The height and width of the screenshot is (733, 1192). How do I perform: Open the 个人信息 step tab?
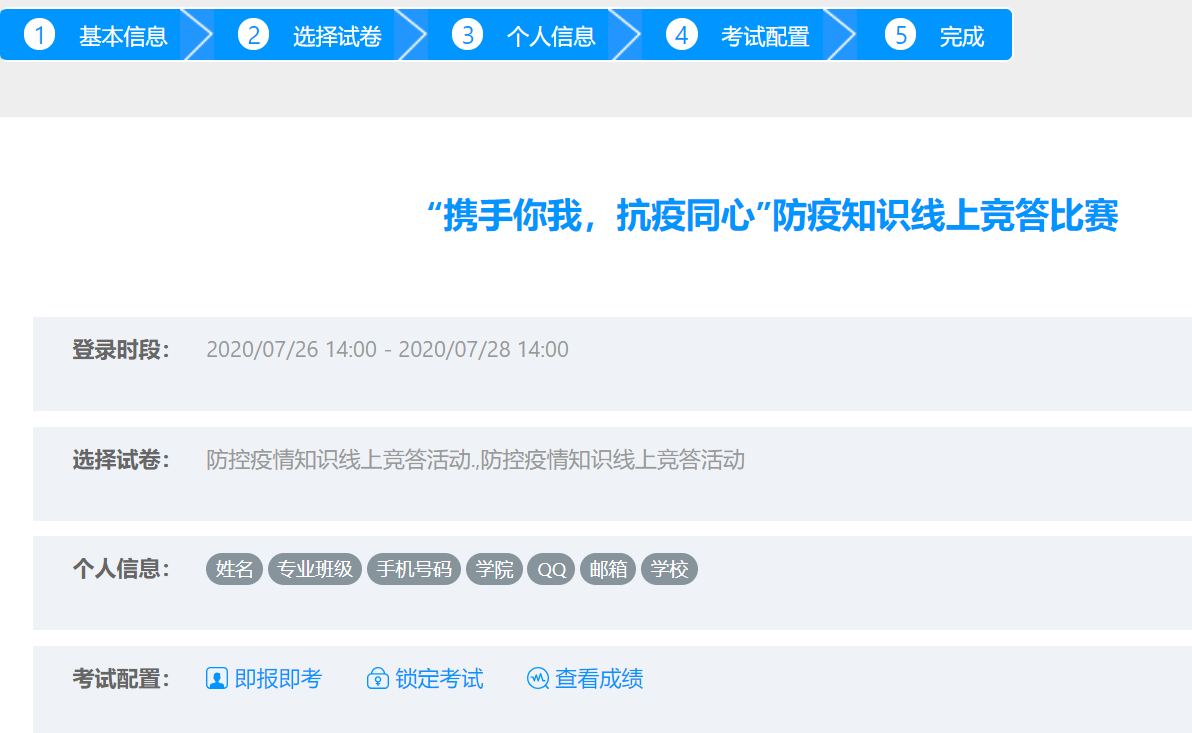click(551, 37)
